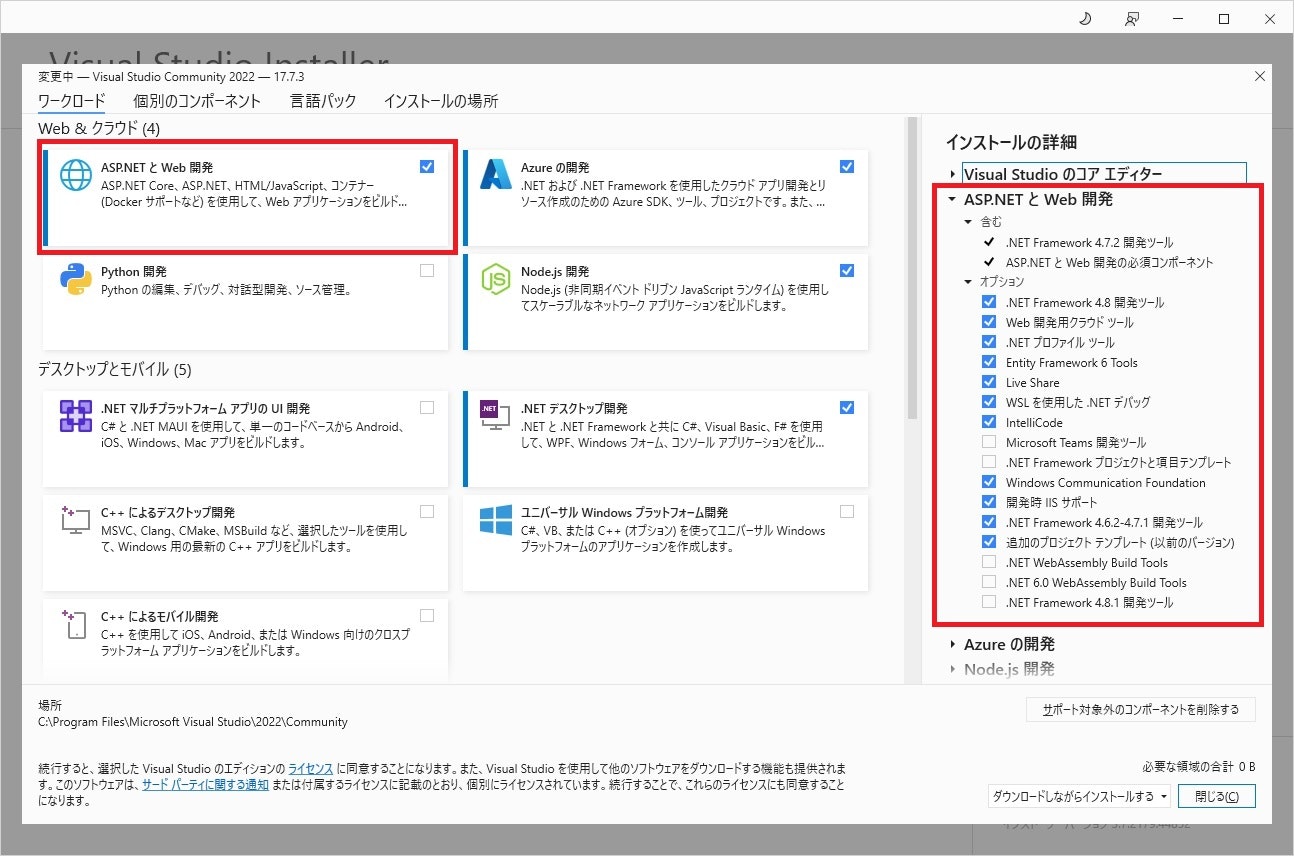
Task: Uncheck .NET Framework 4.6.2-4.7.1 開発ツール option
Action: click(989, 522)
